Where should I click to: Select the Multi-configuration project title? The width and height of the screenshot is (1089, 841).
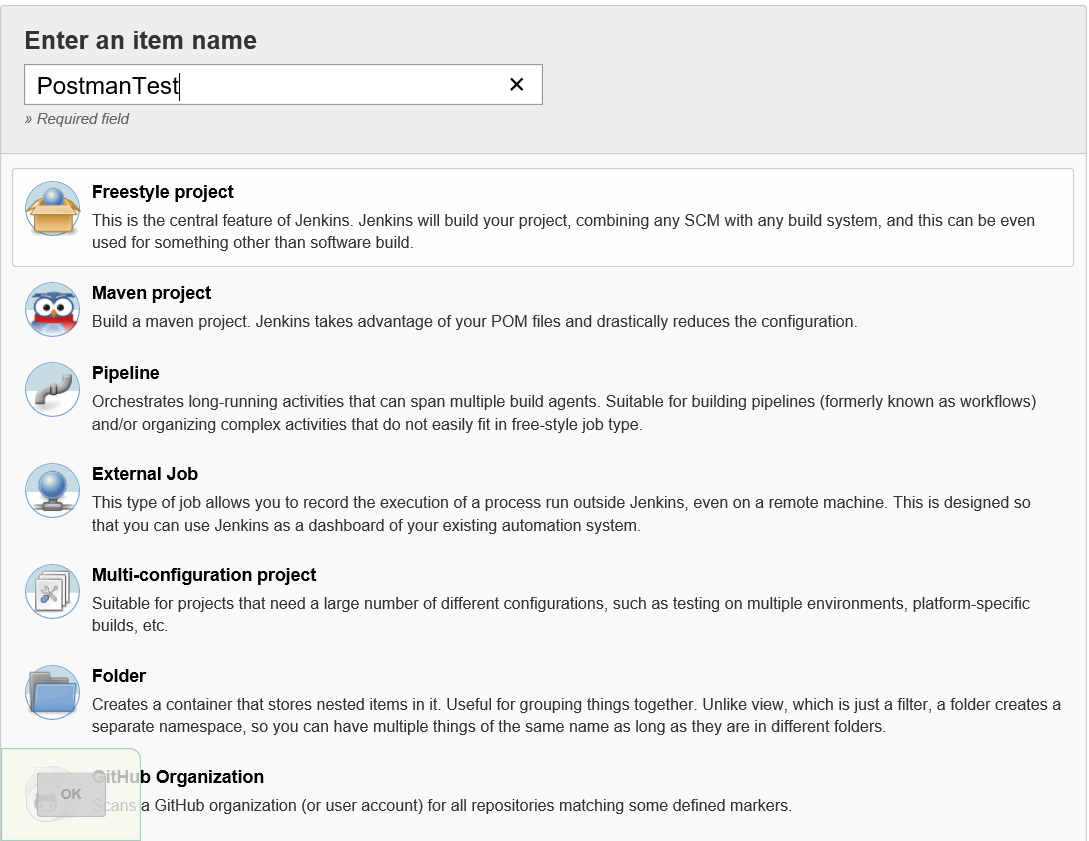[204, 575]
